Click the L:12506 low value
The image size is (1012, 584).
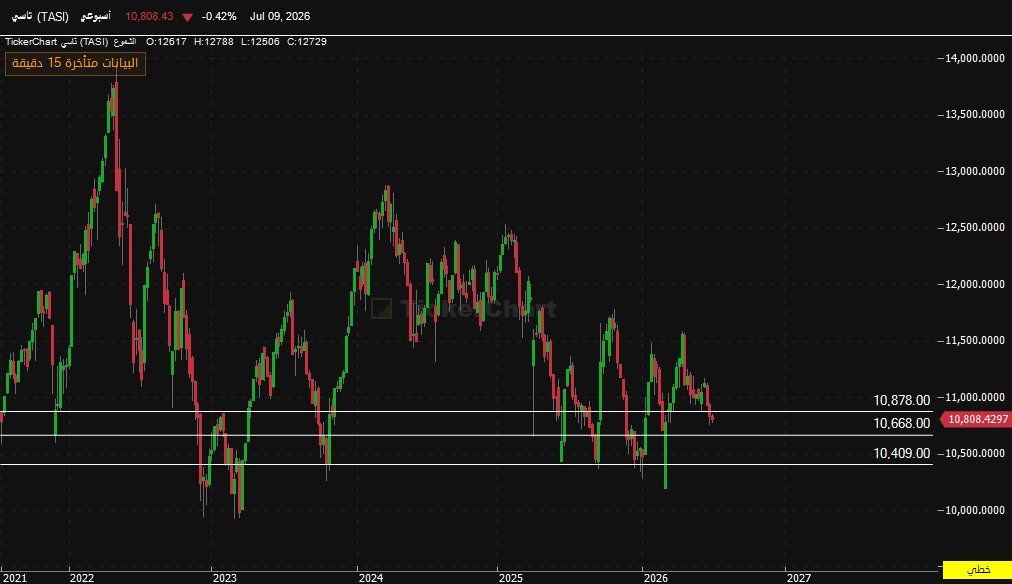(260, 41)
